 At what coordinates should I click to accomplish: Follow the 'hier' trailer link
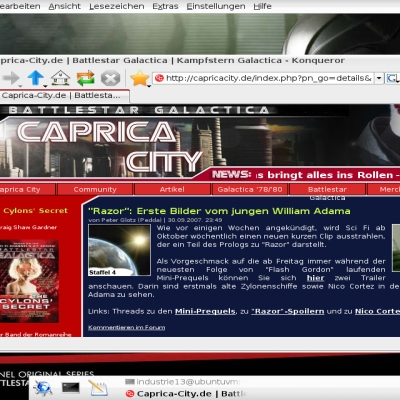coord(315,278)
